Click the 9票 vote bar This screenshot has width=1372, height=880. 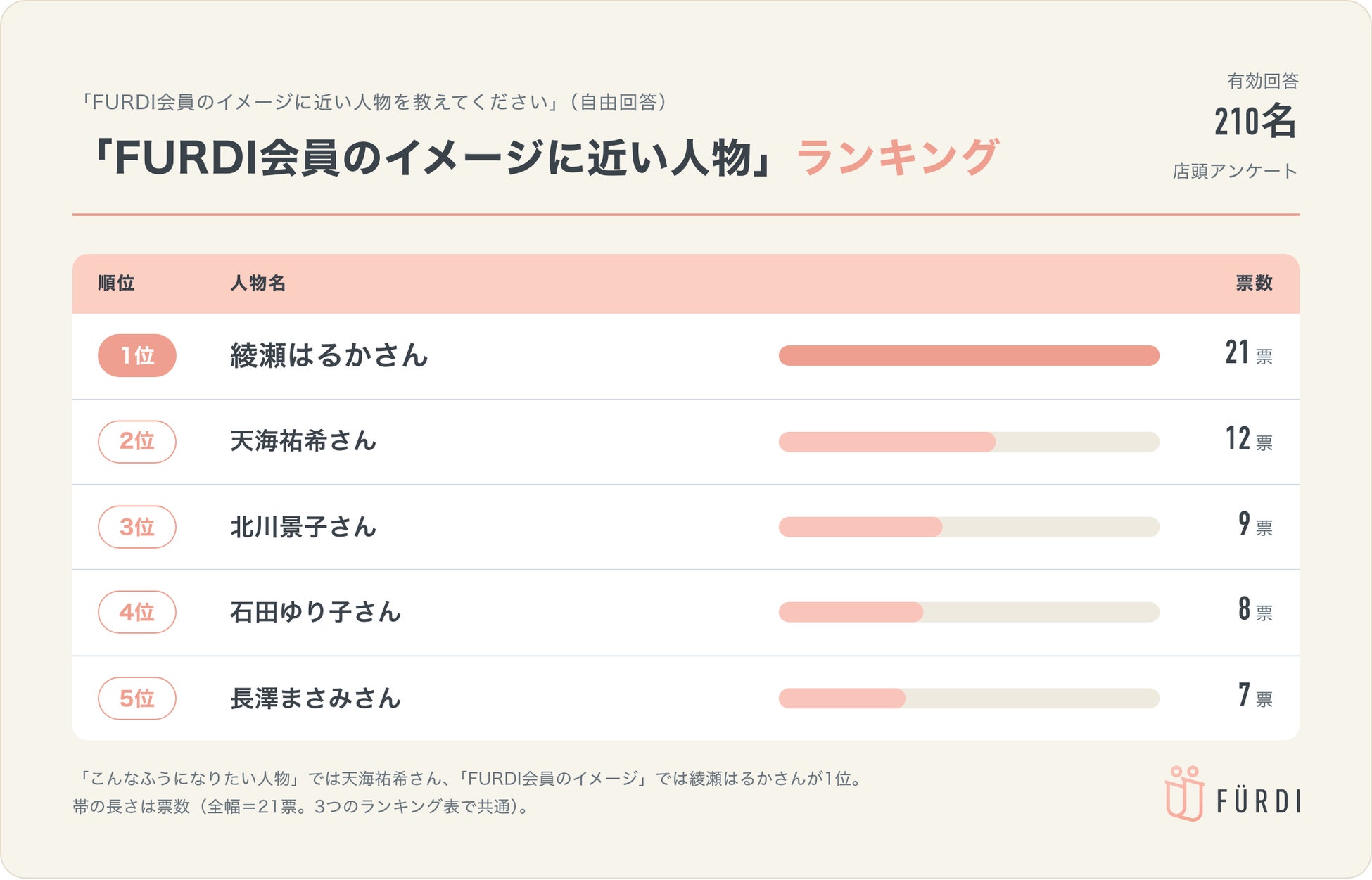969,527
